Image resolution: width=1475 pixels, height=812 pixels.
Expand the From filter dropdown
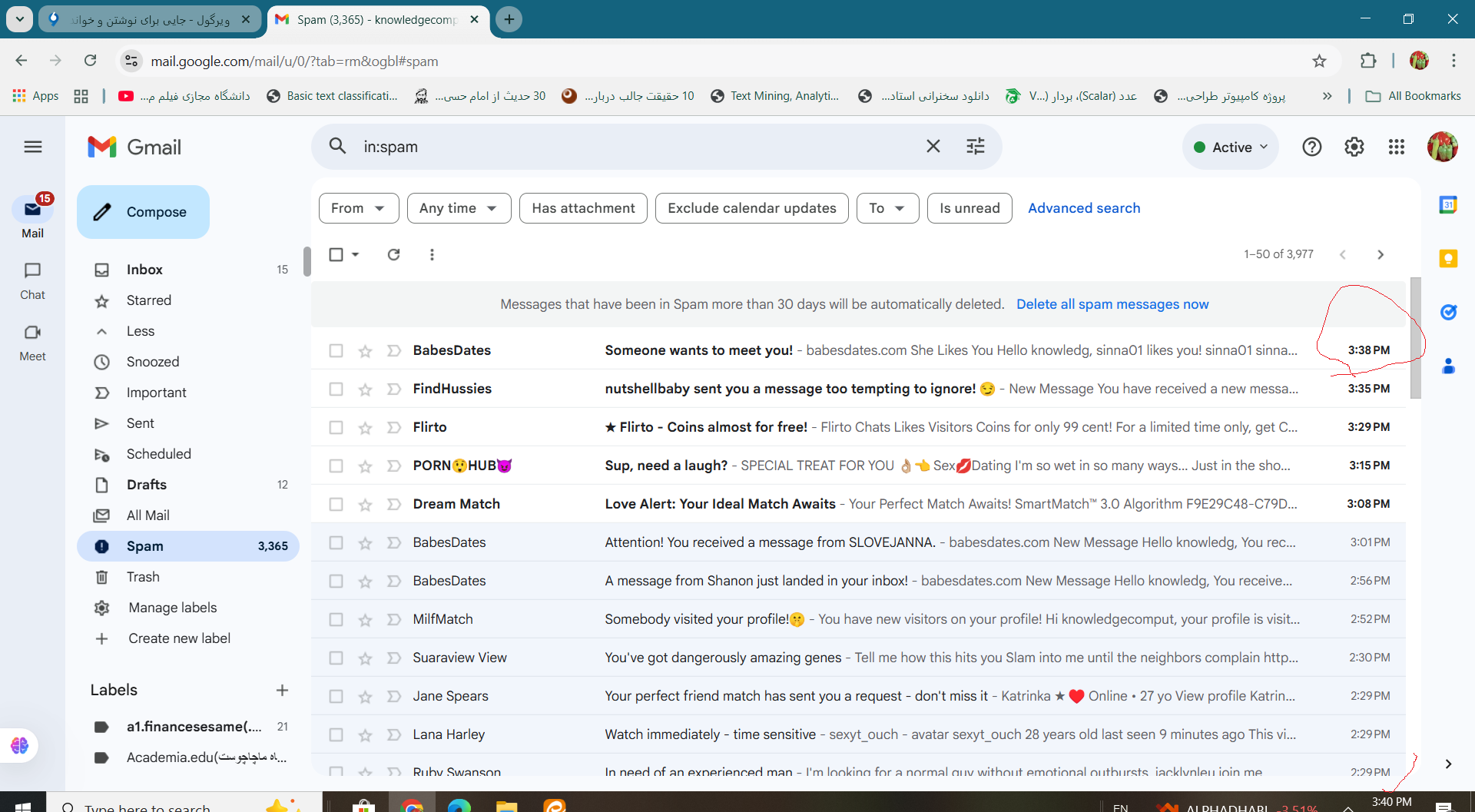358,208
